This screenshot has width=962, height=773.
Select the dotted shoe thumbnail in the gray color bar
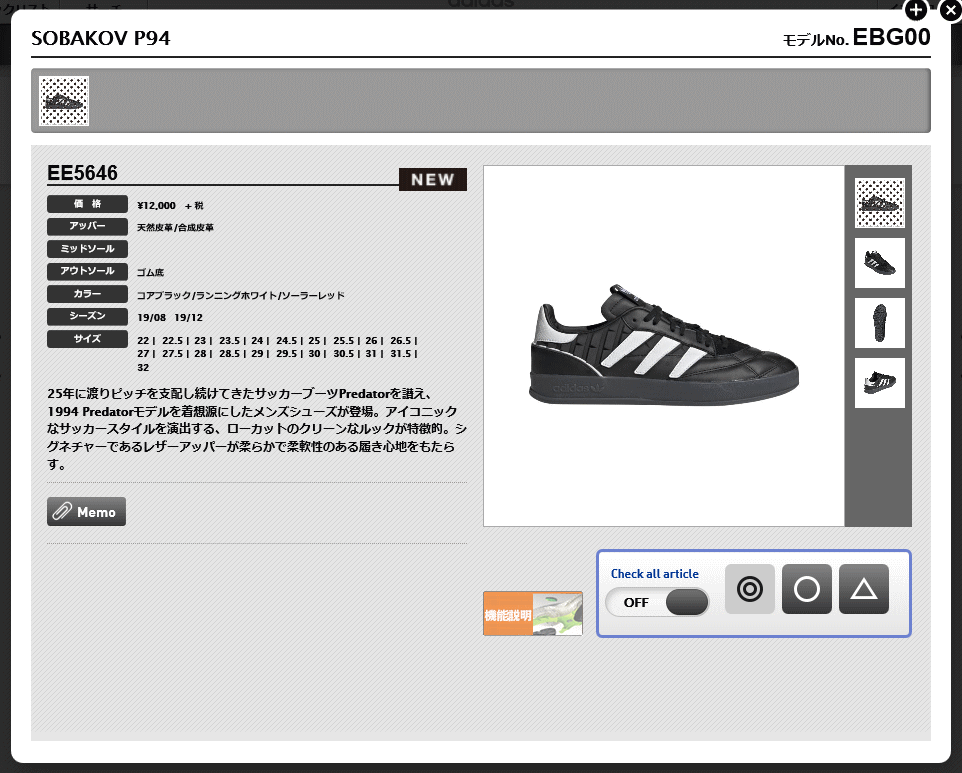coord(64,101)
